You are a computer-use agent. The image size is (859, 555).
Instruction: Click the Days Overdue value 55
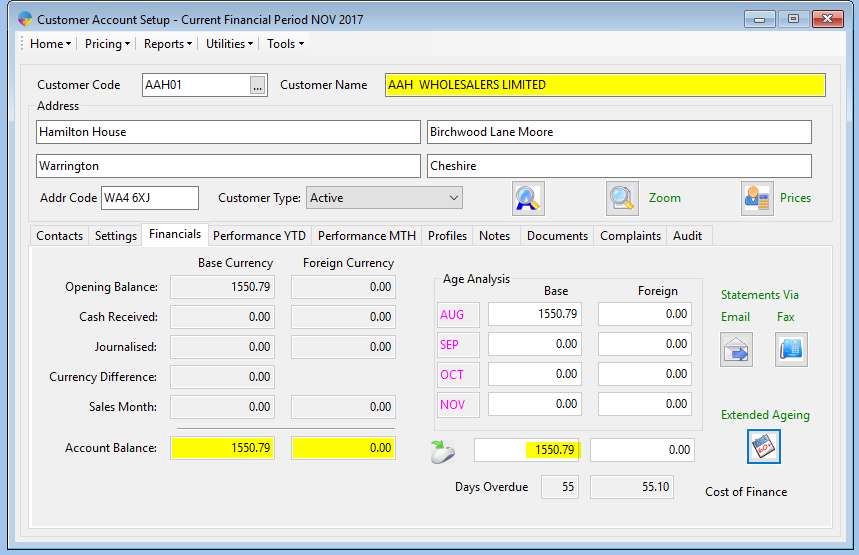560,487
